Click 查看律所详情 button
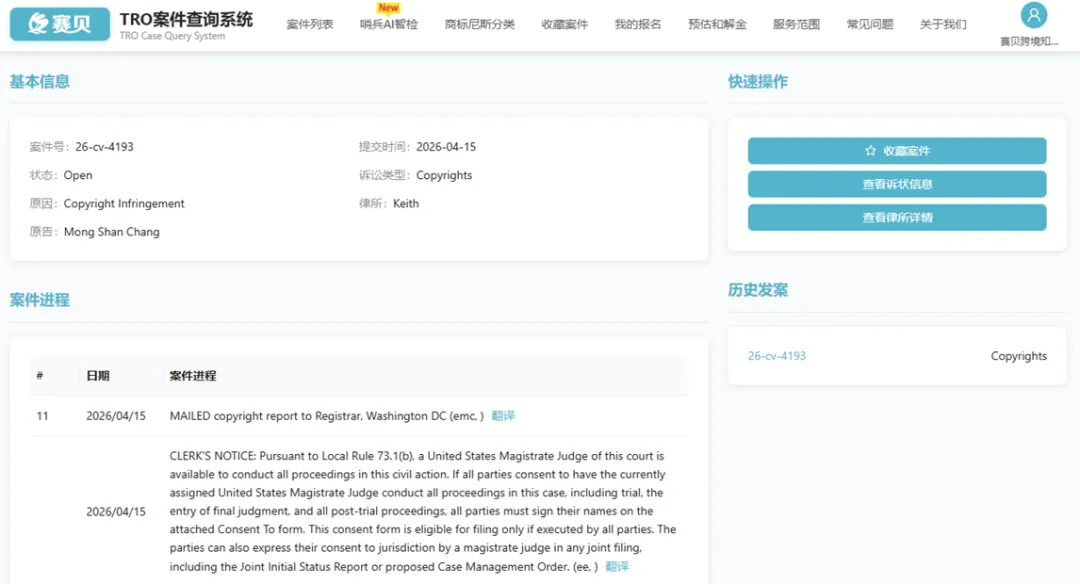This screenshot has width=1080, height=584. (897, 218)
